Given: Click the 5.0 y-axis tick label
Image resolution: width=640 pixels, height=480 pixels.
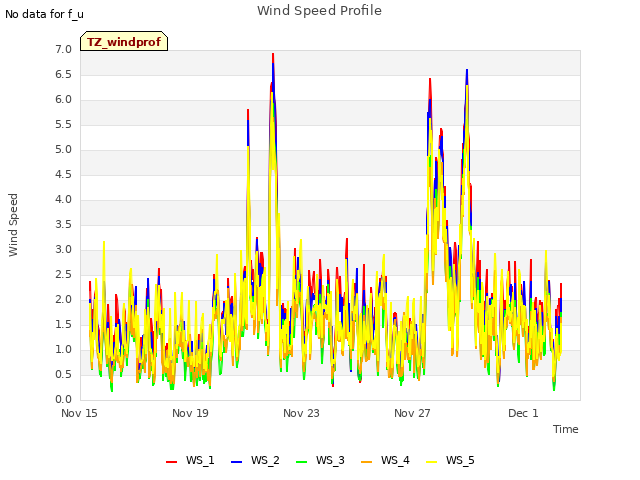Looking at the screenshot, I should pos(63,149).
